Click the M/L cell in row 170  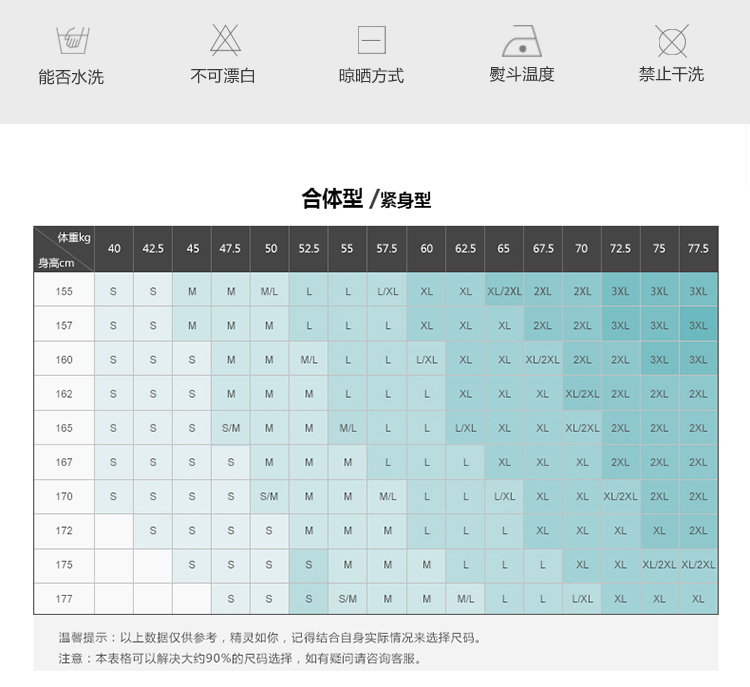click(x=387, y=496)
